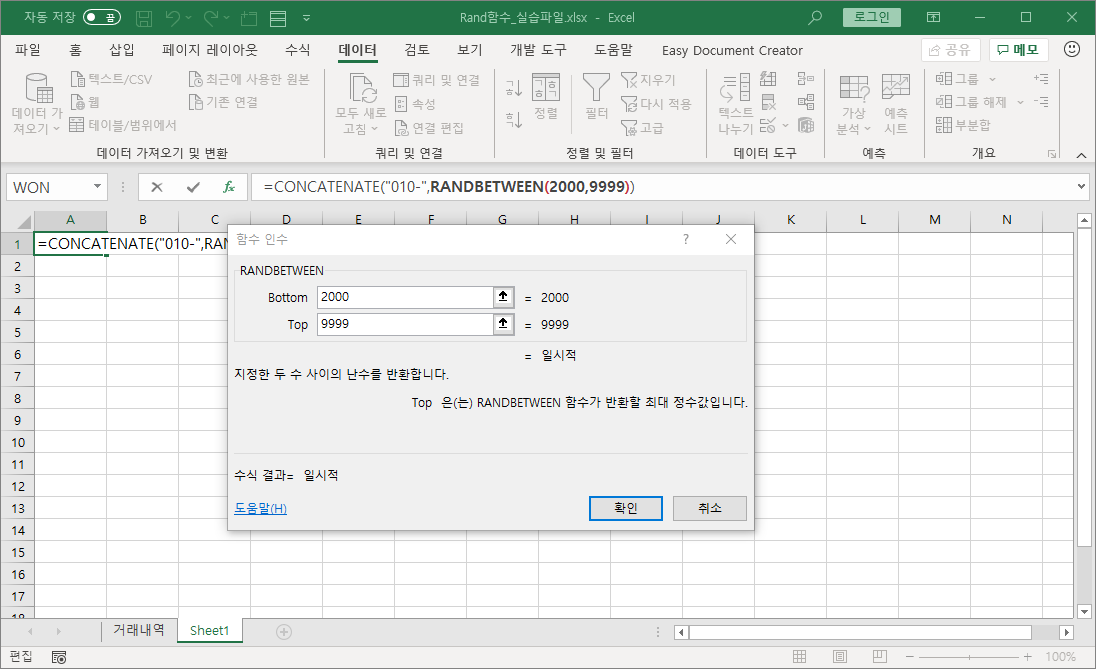Click the 공유 share button
The image size is (1096, 669).
951,50
